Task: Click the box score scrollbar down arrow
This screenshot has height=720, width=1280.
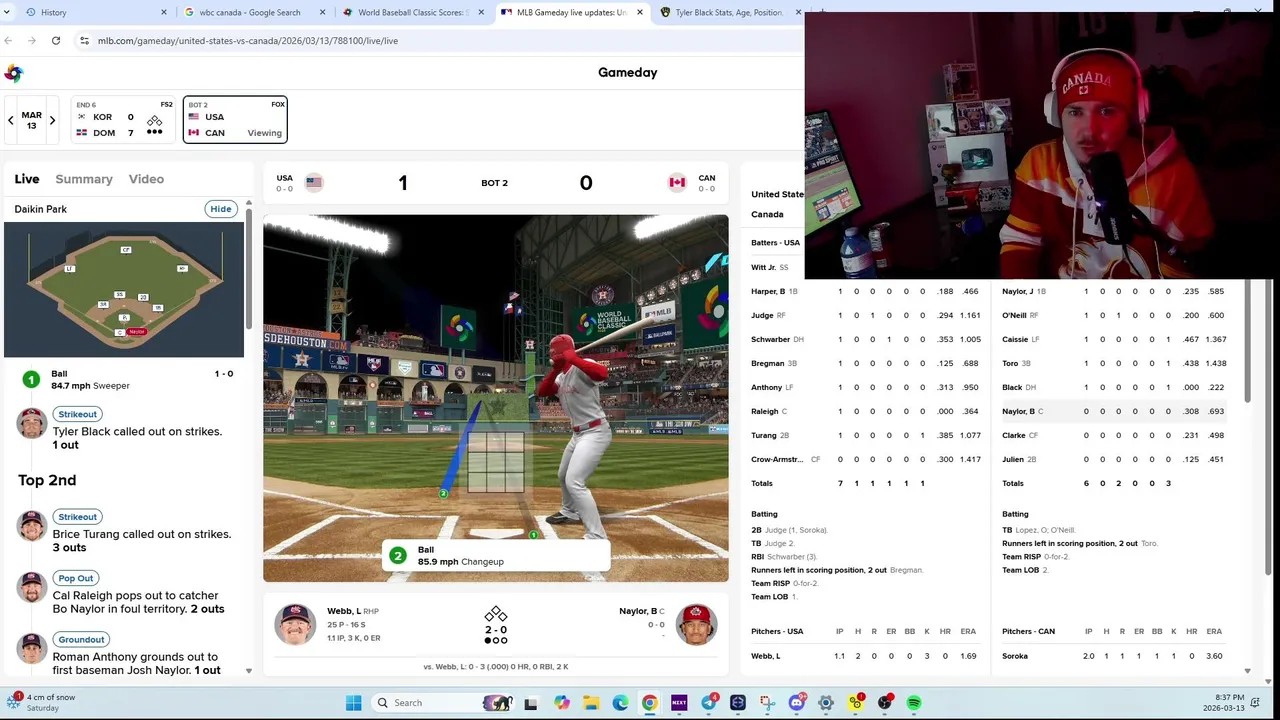Action: tap(1248, 671)
